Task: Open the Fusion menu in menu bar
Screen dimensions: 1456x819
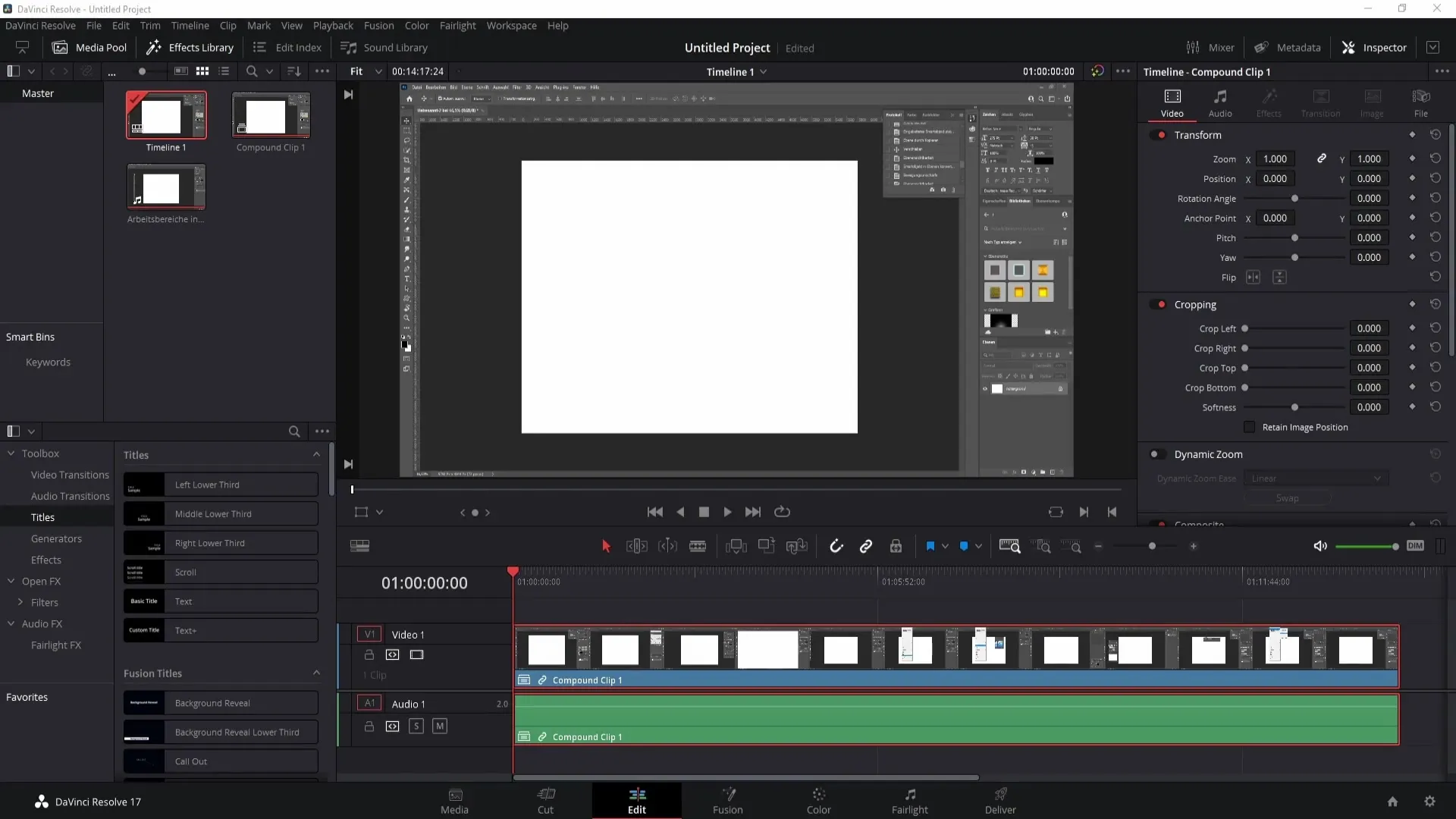Action: coord(379,25)
